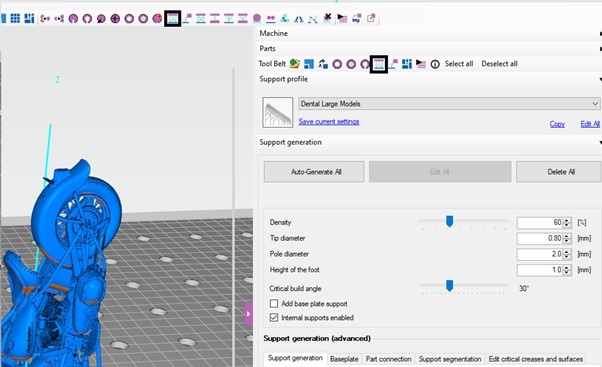Image resolution: width=602 pixels, height=367 pixels.
Task: Click Deselect all in Tool Belt
Action: (x=499, y=64)
